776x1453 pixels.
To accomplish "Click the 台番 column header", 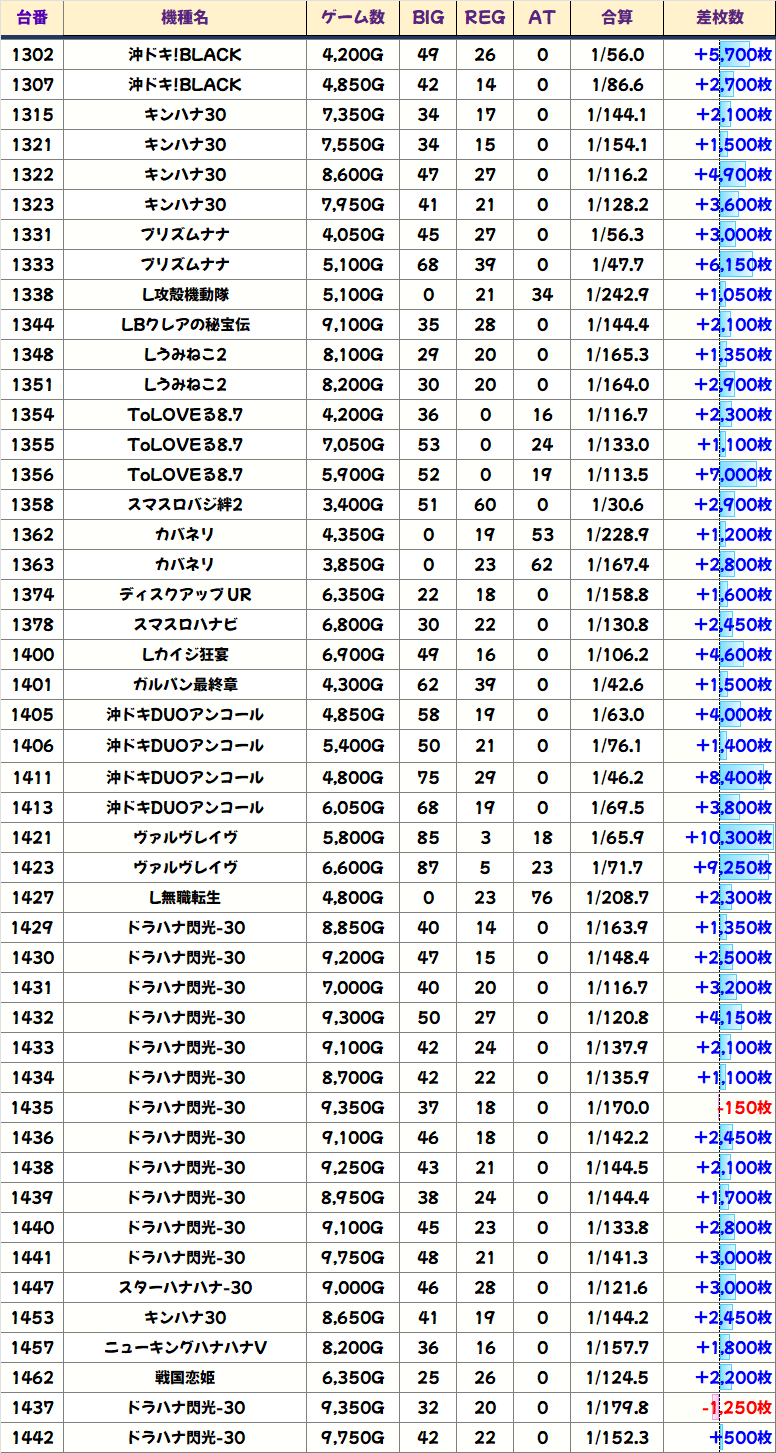I will pos(32,18).
